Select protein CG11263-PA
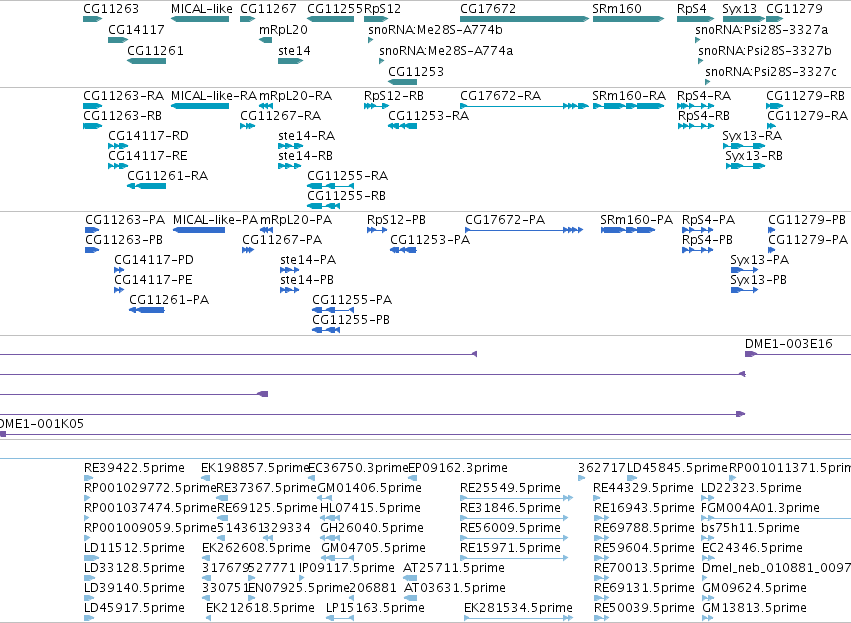 92,230
